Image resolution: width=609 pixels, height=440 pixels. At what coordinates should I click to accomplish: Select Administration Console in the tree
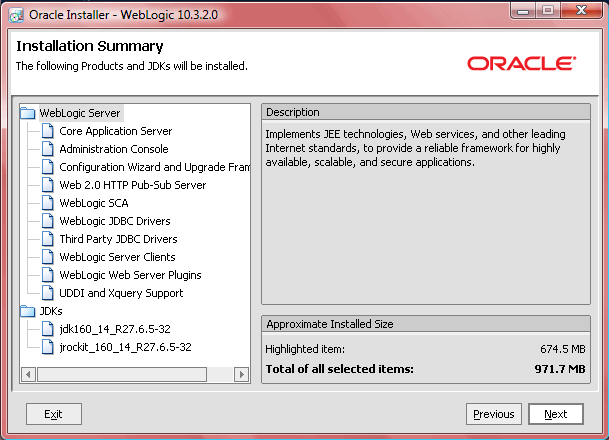click(114, 149)
